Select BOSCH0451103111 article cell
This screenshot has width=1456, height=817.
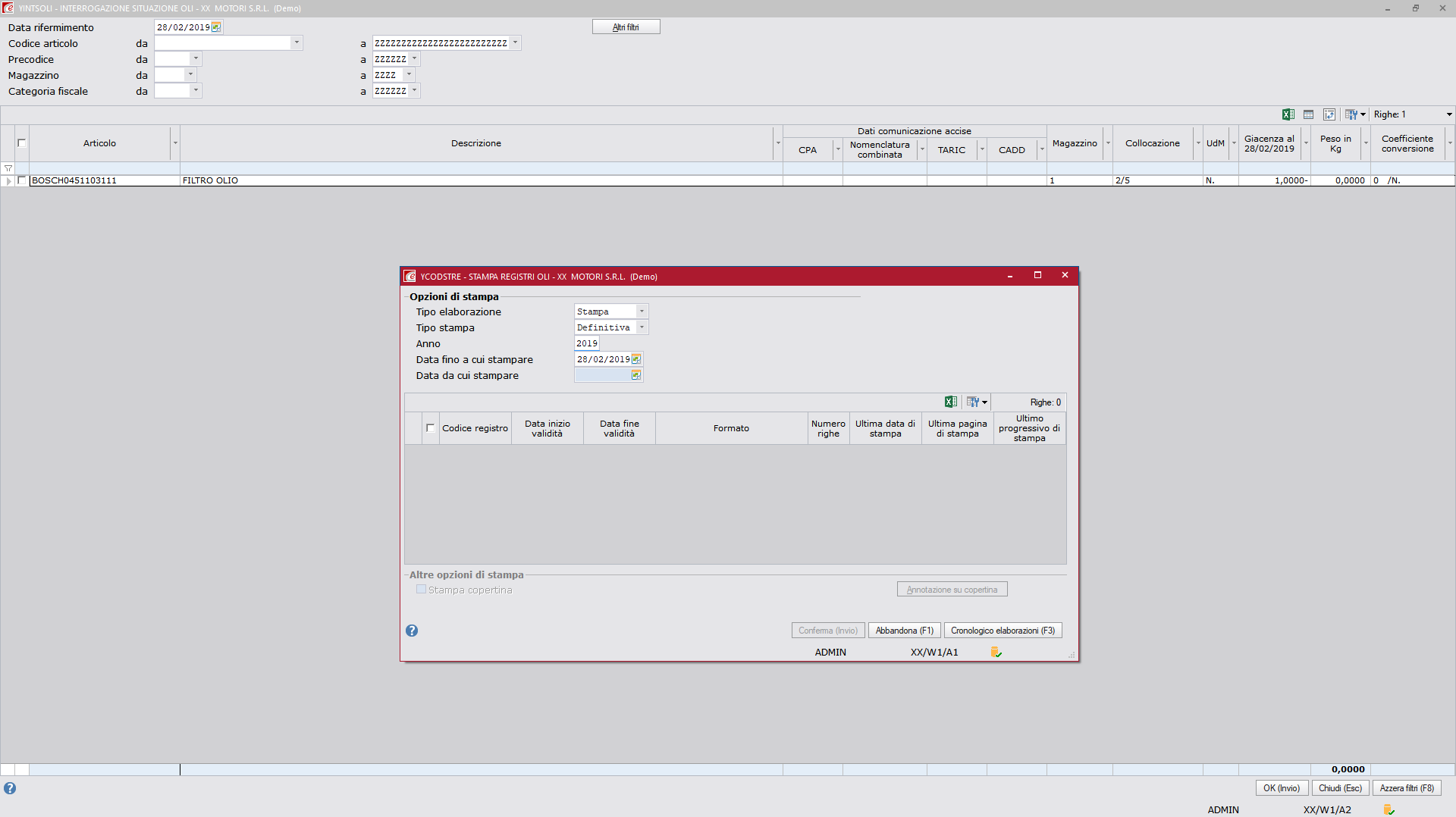tap(104, 180)
